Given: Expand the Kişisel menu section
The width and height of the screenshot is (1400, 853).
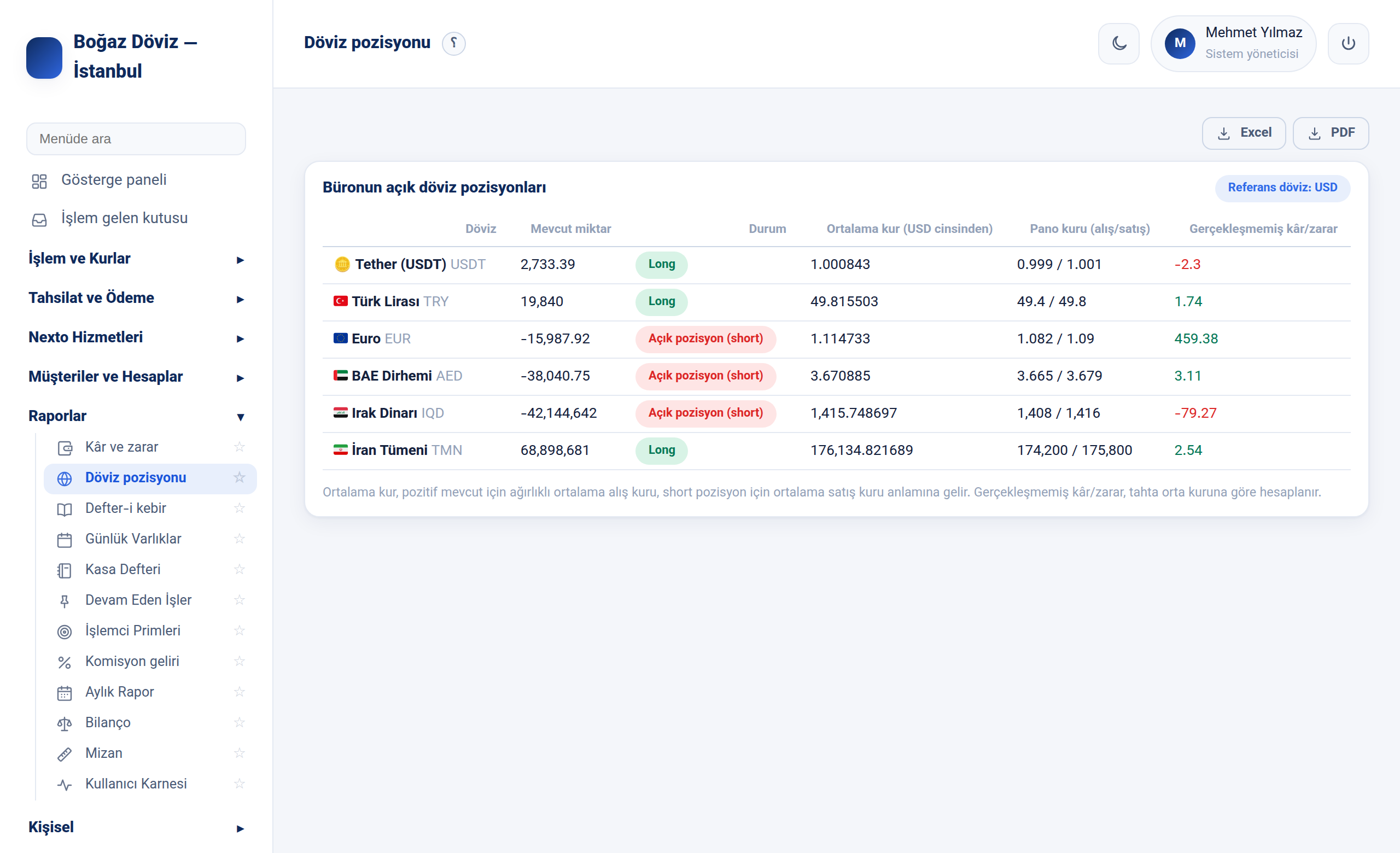Looking at the screenshot, I should coord(136,827).
